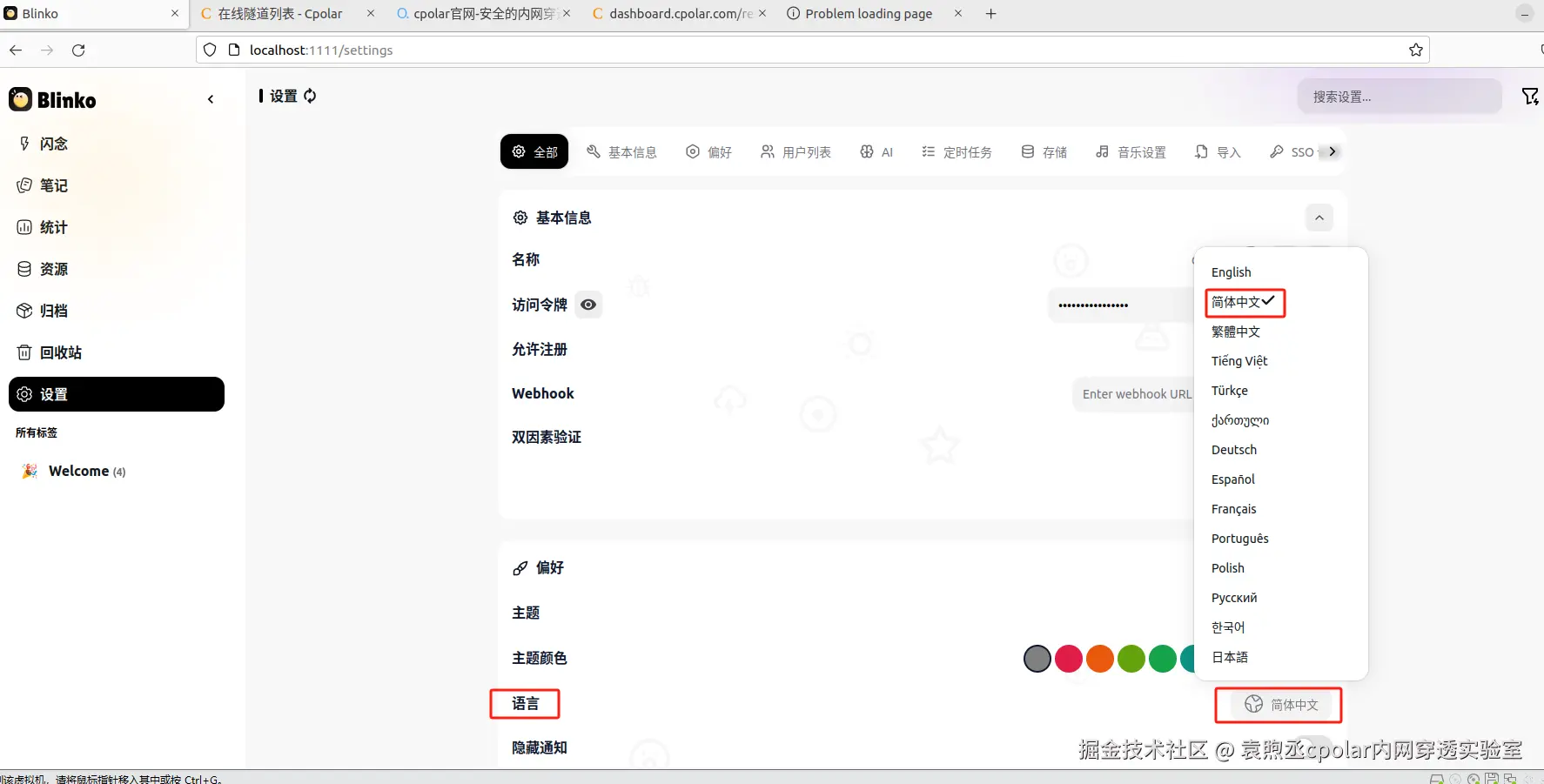
Task: Choose 한국어 from the language list
Action: coord(1280,627)
